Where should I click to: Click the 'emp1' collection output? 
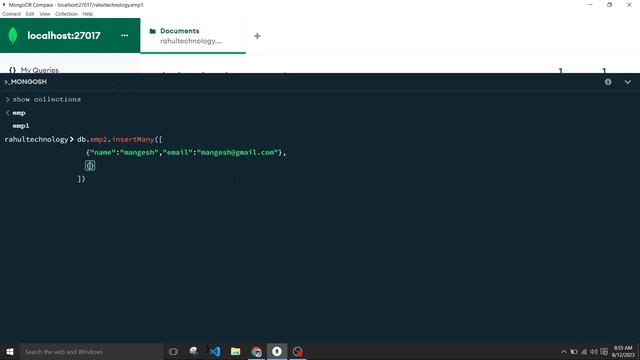[x=21, y=126]
